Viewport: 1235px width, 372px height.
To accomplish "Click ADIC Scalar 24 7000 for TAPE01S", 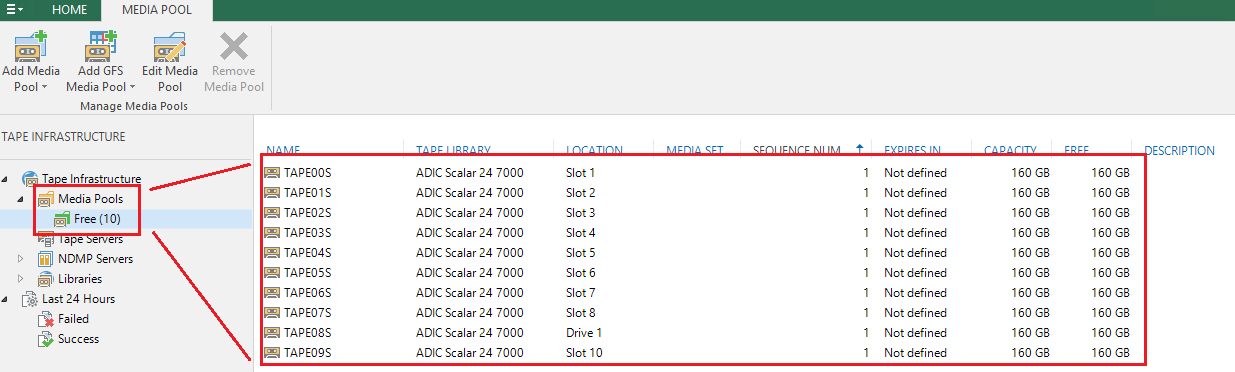I will [470, 193].
